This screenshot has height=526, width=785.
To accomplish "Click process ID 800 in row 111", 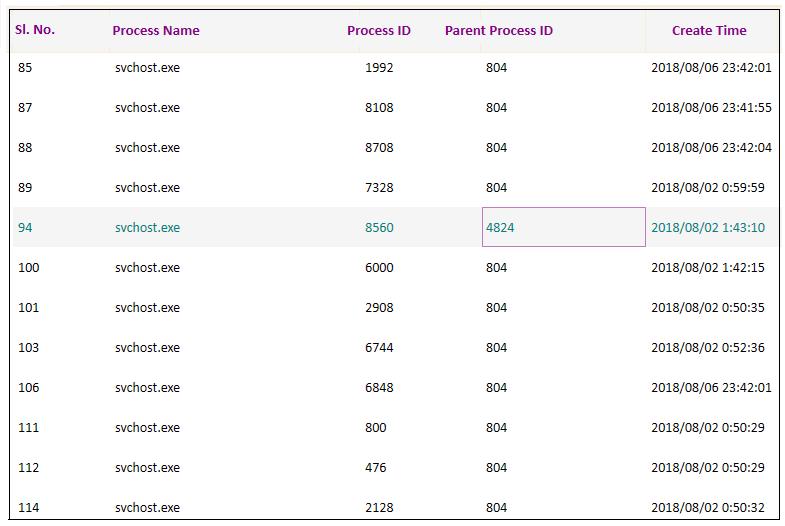I will point(375,428).
